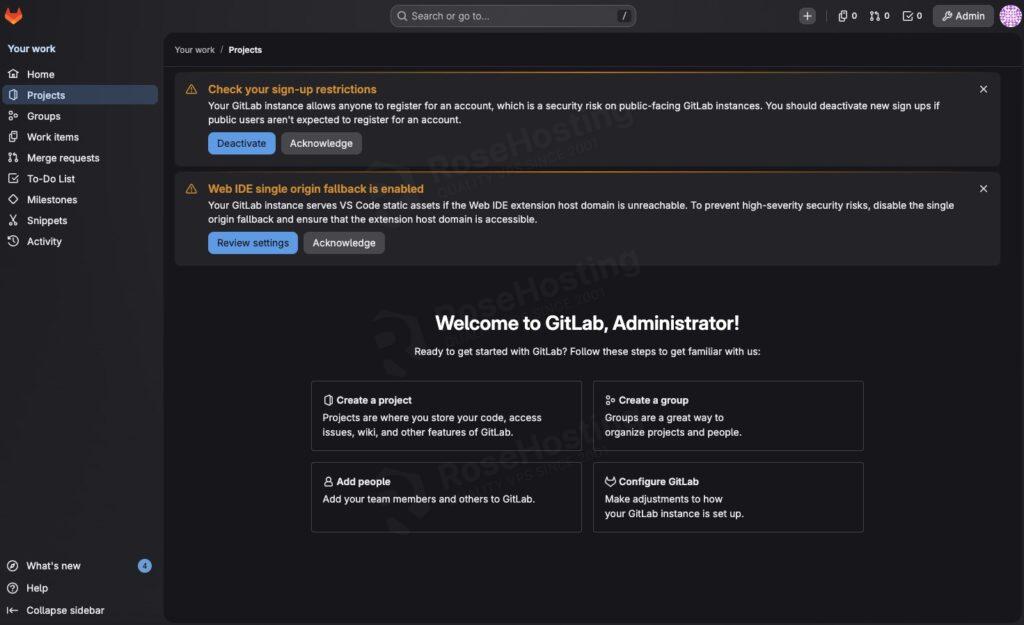Open the Configure GitLab card
Viewport: 1024px width, 625px height.
(x=728, y=497)
